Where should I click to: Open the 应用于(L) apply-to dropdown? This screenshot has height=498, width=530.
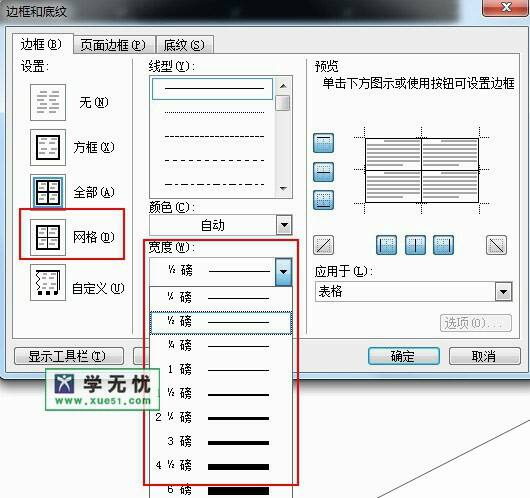pyautogui.click(x=503, y=292)
